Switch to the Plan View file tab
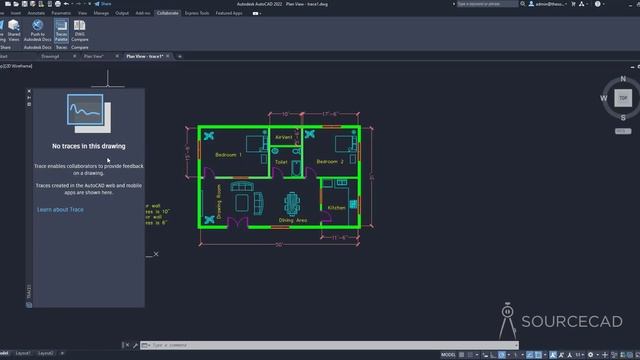 [93, 56]
